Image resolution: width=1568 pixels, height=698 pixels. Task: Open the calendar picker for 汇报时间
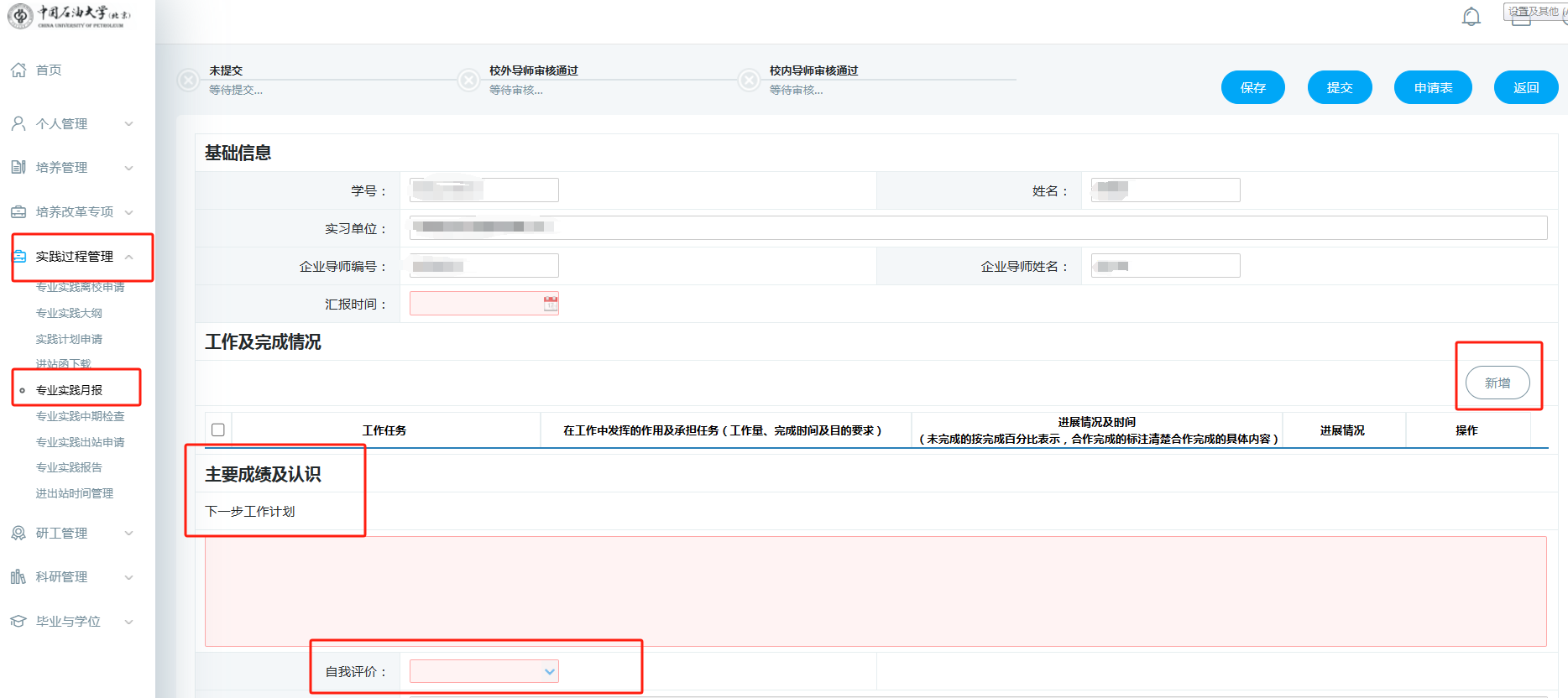(x=550, y=304)
